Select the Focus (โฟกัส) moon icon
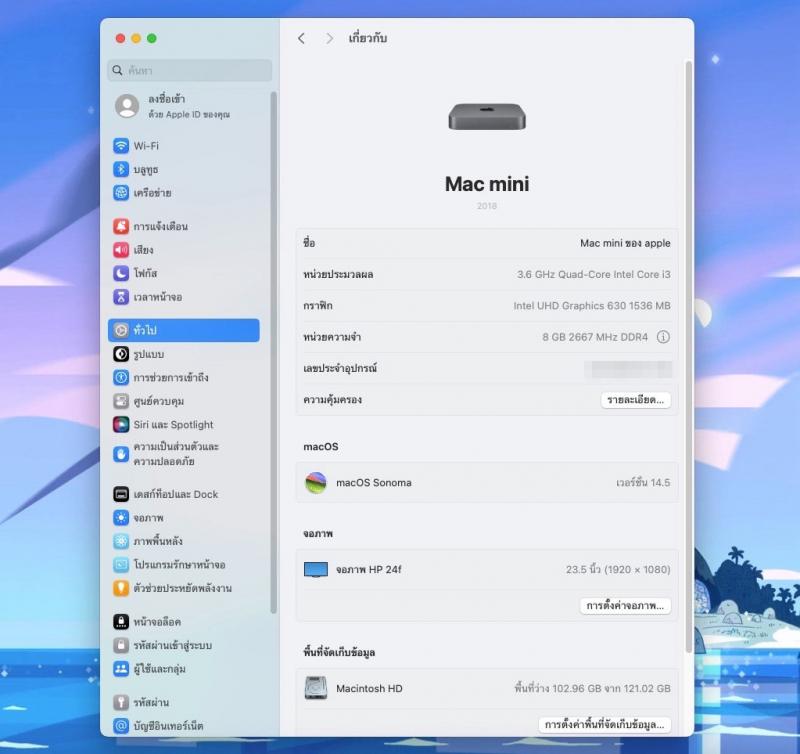800x754 pixels. tap(121, 273)
